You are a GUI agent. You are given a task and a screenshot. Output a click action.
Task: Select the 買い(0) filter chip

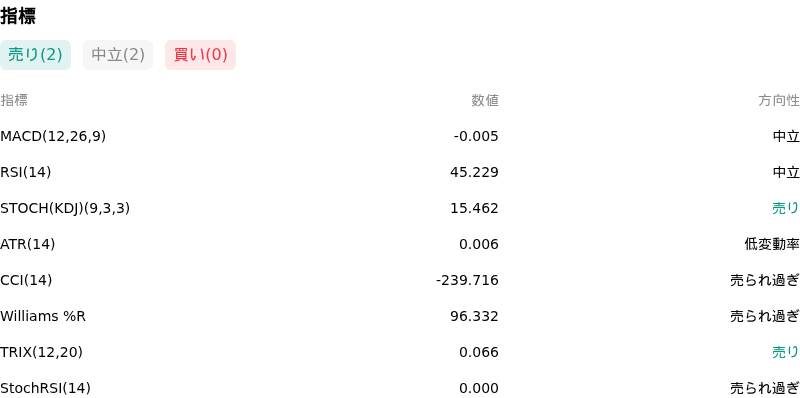pos(201,55)
